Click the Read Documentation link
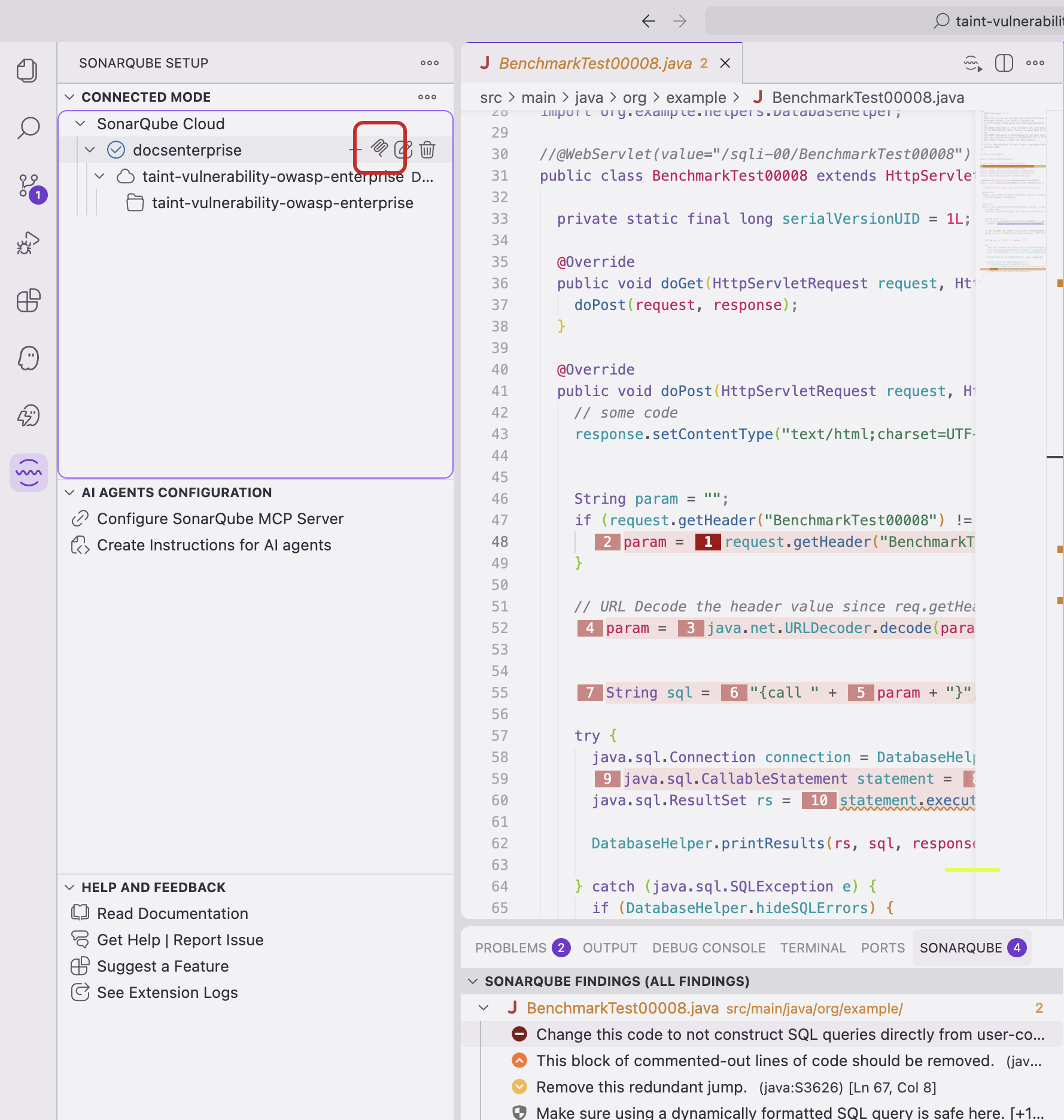Viewport: 1064px width, 1120px height. pos(172,913)
